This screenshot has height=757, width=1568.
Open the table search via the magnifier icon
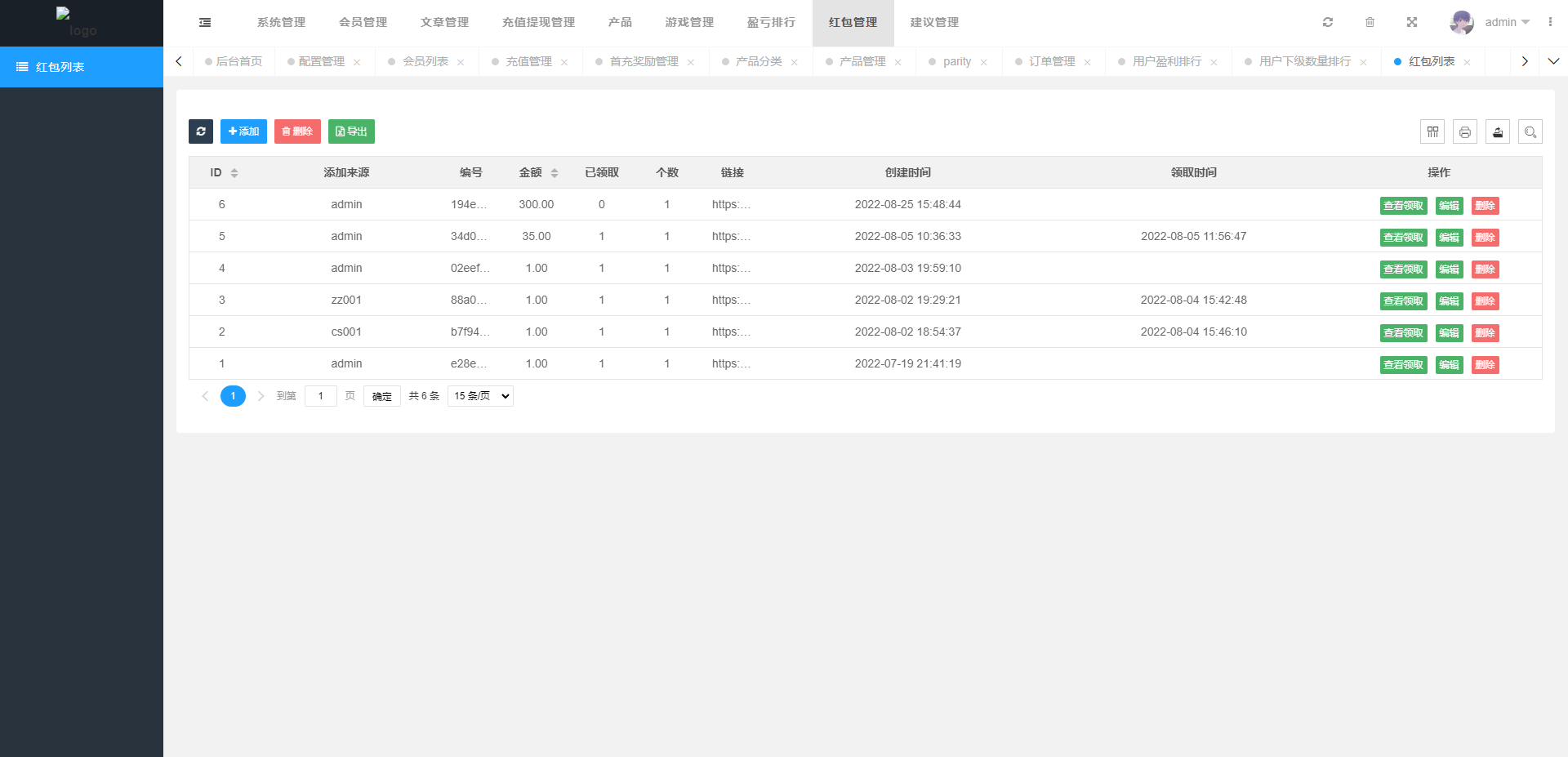point(1530,131)
